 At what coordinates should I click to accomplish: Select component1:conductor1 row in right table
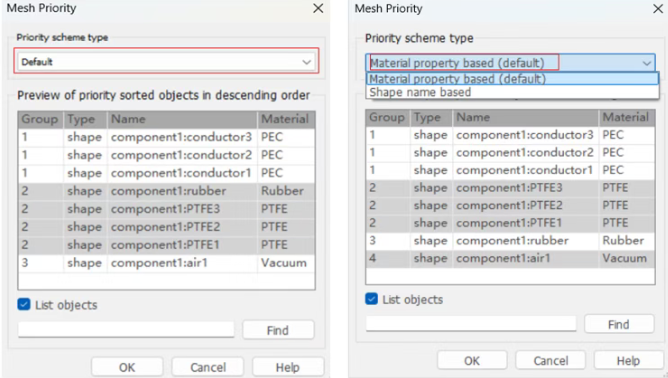(510, 170)
